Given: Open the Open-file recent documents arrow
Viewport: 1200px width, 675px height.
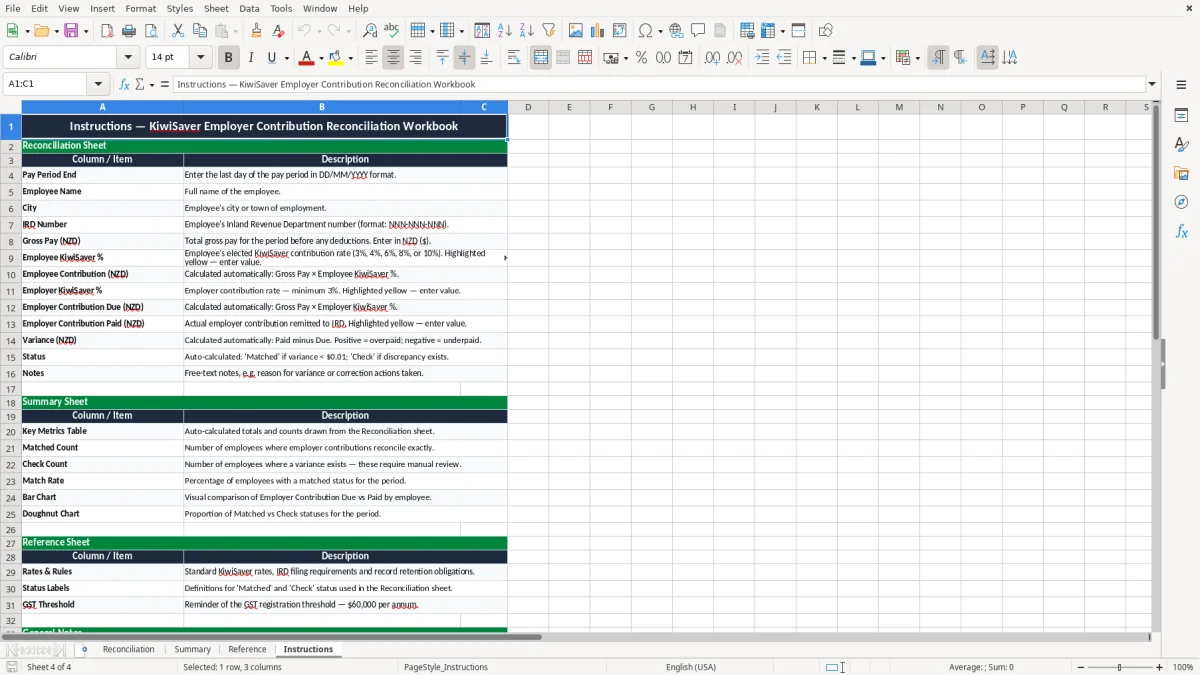Looking at the screenshot, I should pos(55,31).
